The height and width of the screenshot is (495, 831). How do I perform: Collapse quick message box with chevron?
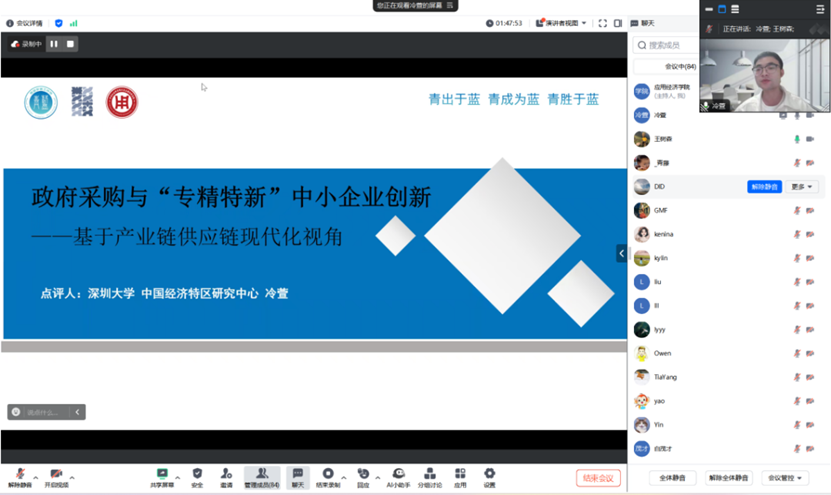click(77, 412)
